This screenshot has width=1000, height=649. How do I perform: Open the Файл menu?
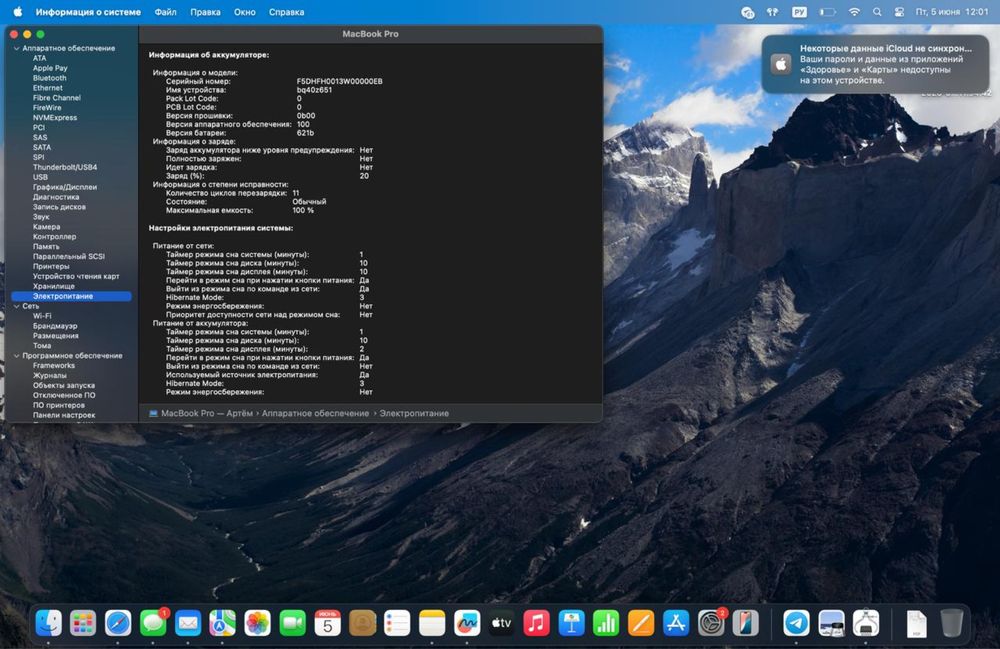pyautogui.click(x=165, y=11)
